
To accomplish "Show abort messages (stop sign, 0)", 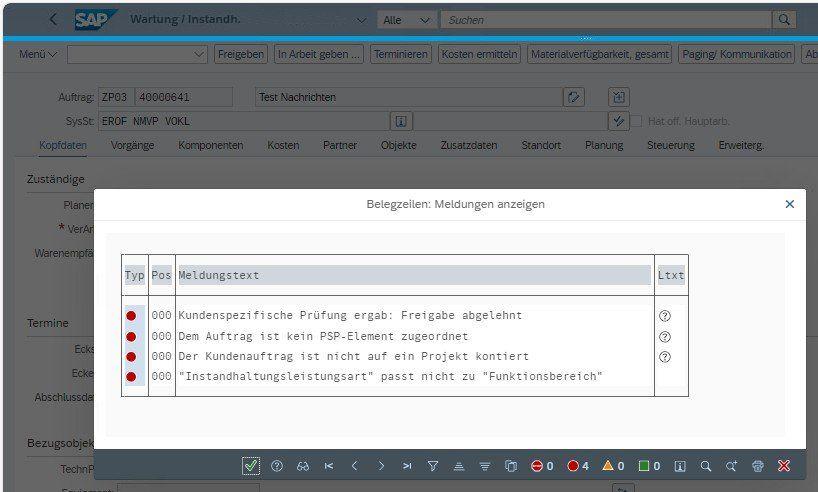I will click(542, 466).
